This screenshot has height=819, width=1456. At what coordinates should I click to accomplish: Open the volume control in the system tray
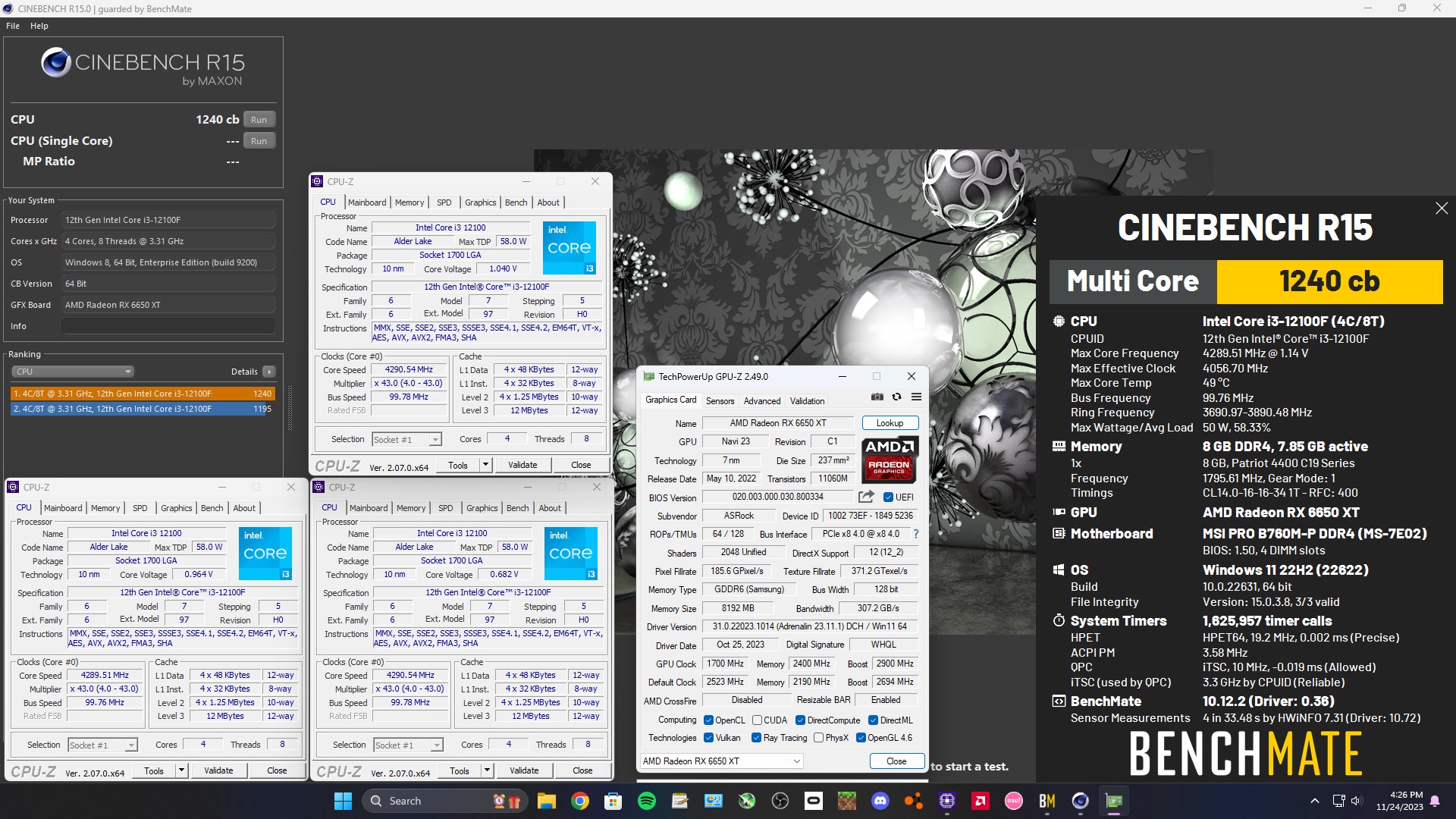pyautogui.click(x=1357, y=801)
